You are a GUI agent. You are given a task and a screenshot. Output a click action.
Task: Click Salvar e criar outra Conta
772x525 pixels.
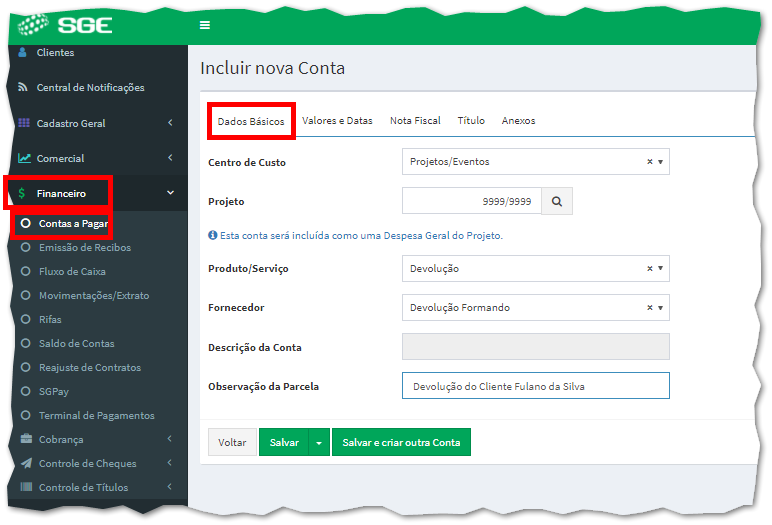click(401, 442)
